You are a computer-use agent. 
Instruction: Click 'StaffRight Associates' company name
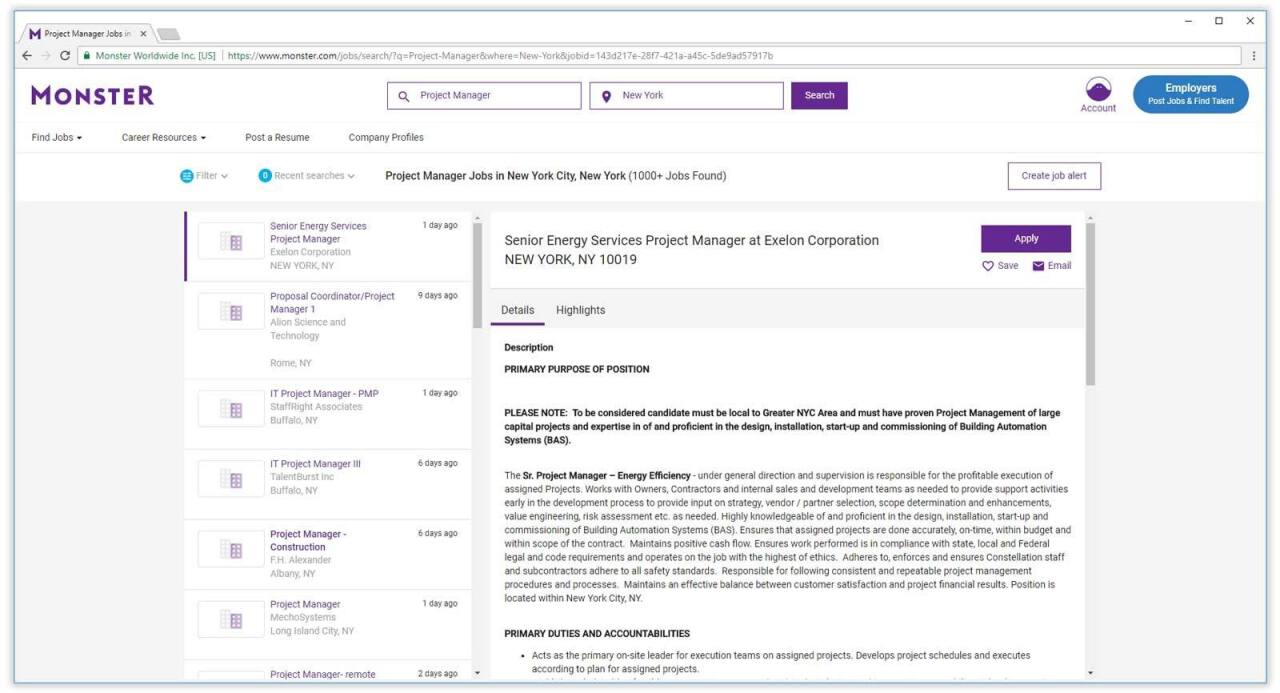(x=316, y=407)
